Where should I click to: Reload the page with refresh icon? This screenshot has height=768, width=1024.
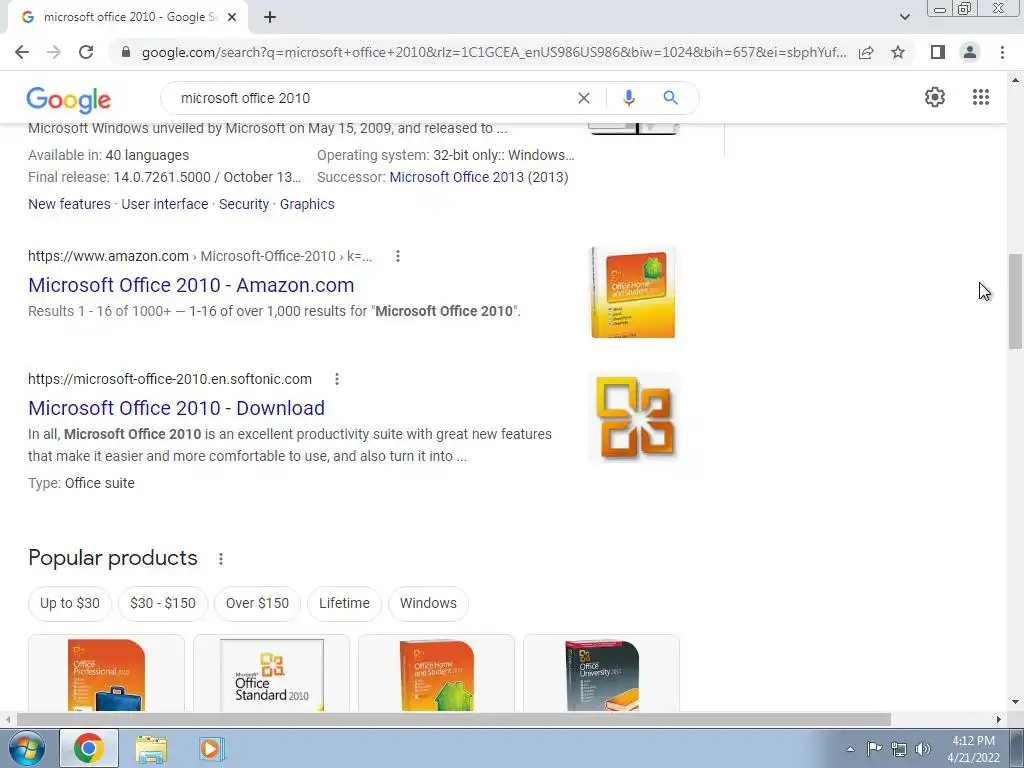[86, 52]
